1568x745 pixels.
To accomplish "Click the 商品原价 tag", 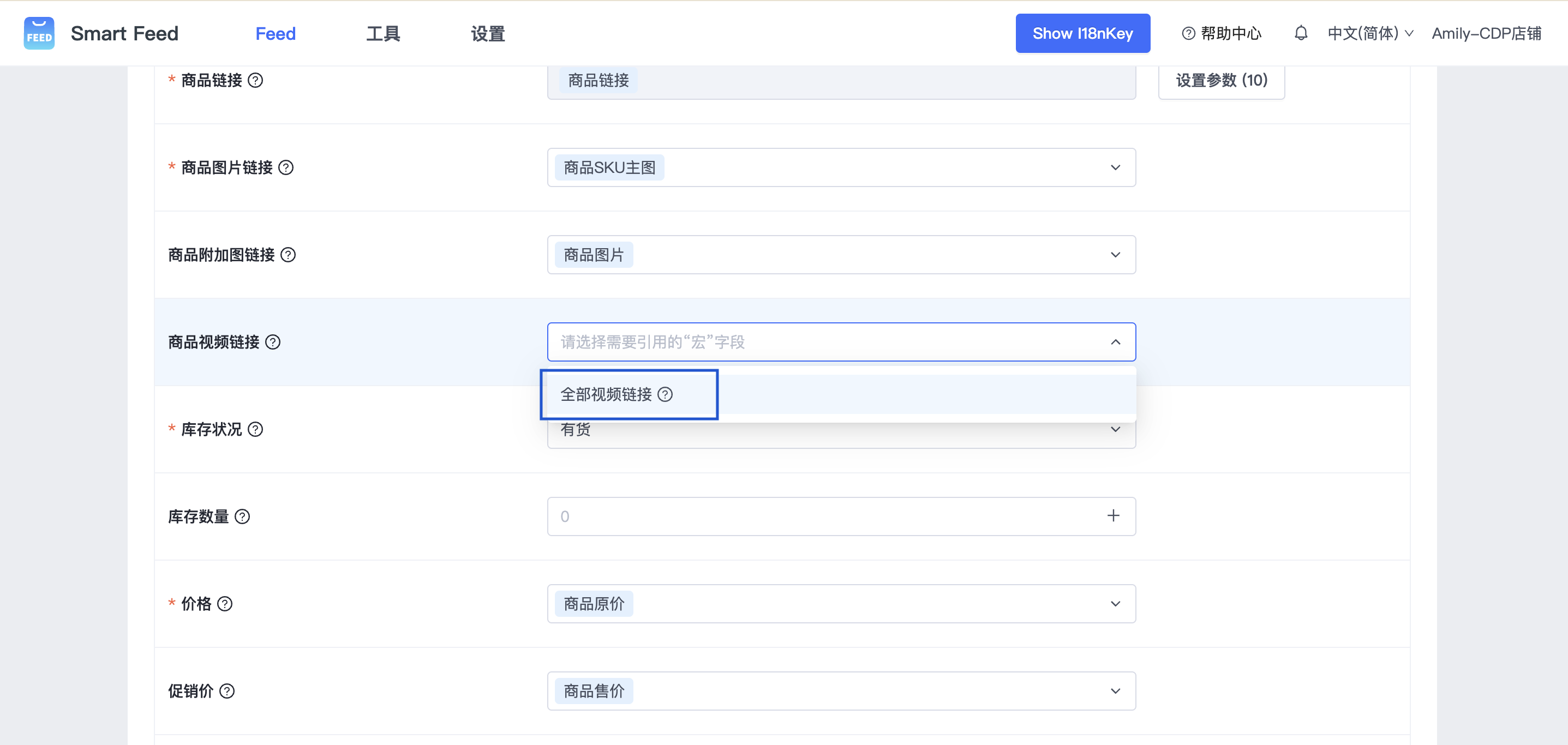I will point(594,604).
